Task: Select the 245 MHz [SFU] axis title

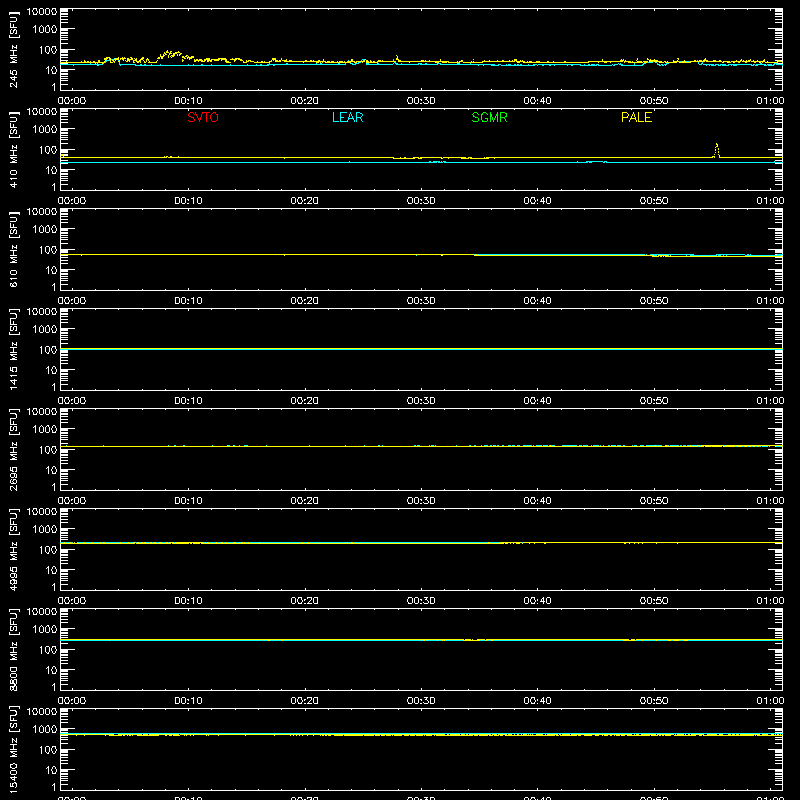Action: [x=13, y=49]
